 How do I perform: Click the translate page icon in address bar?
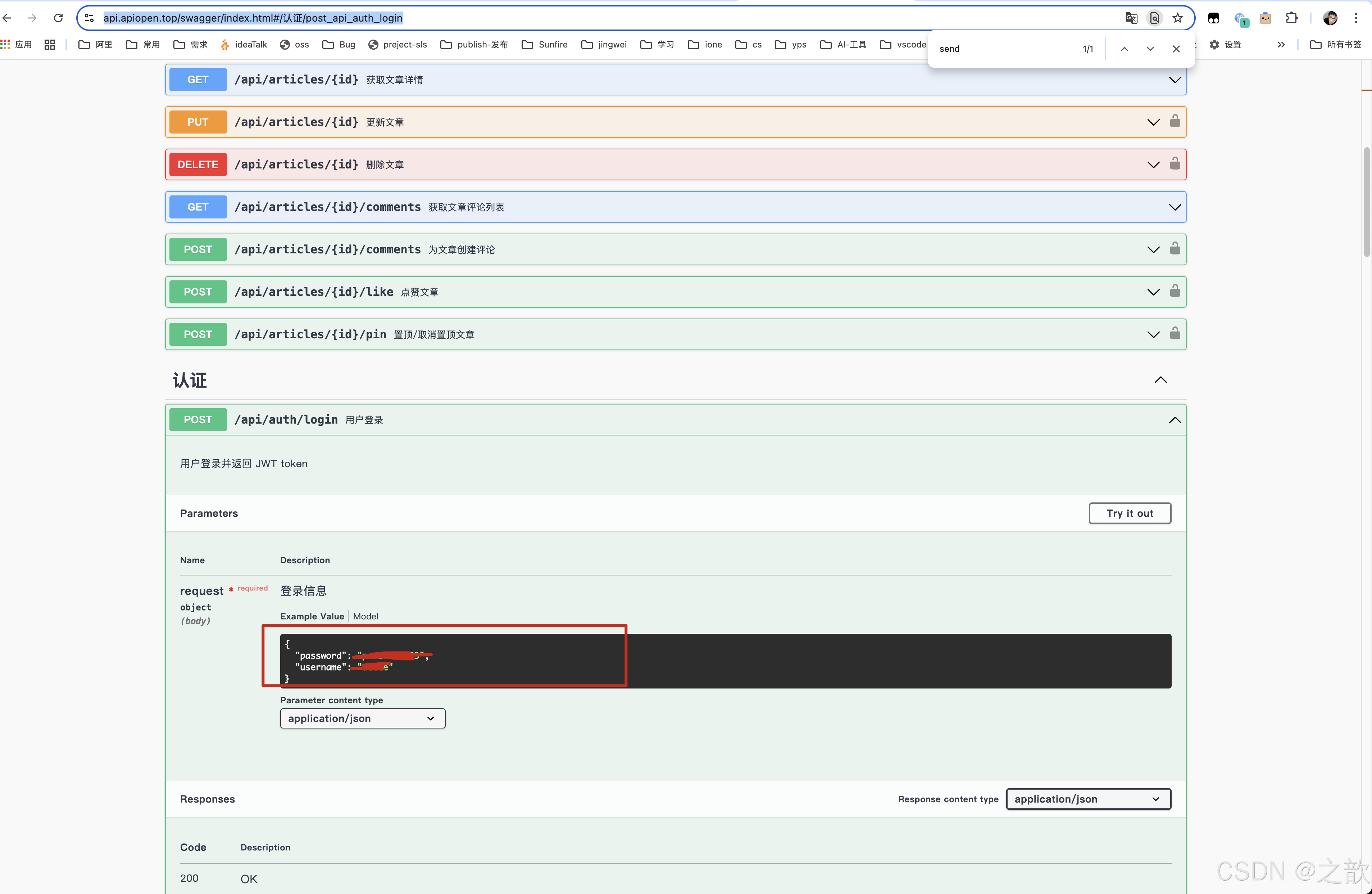[x=1131, y=18]
